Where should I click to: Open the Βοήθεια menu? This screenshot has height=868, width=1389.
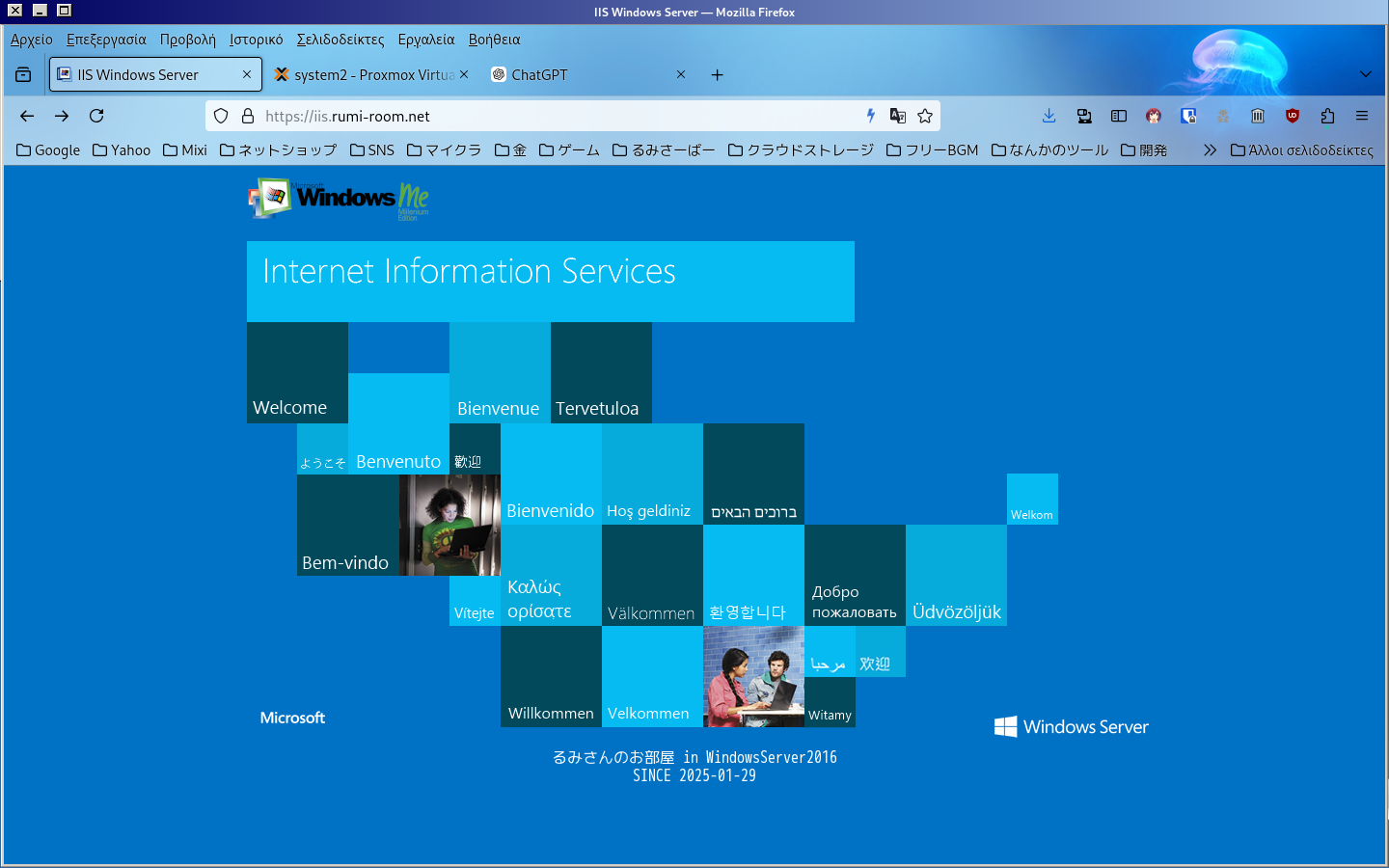494,40
